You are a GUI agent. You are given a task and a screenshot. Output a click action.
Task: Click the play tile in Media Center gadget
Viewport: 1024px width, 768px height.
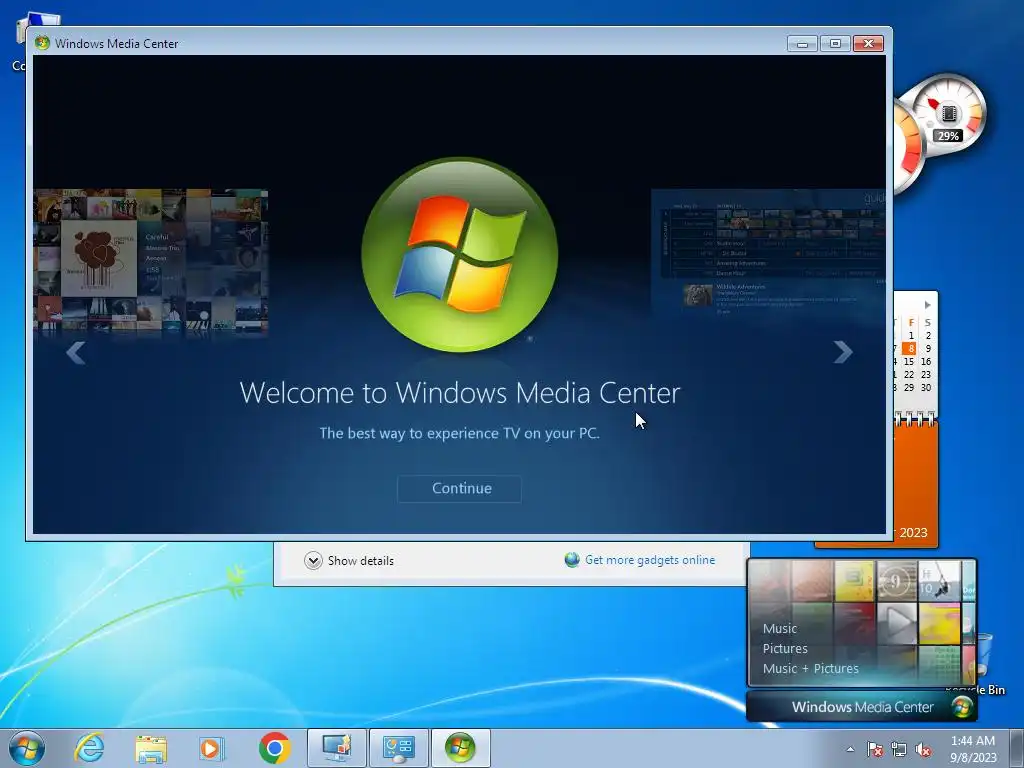(897, 624)
